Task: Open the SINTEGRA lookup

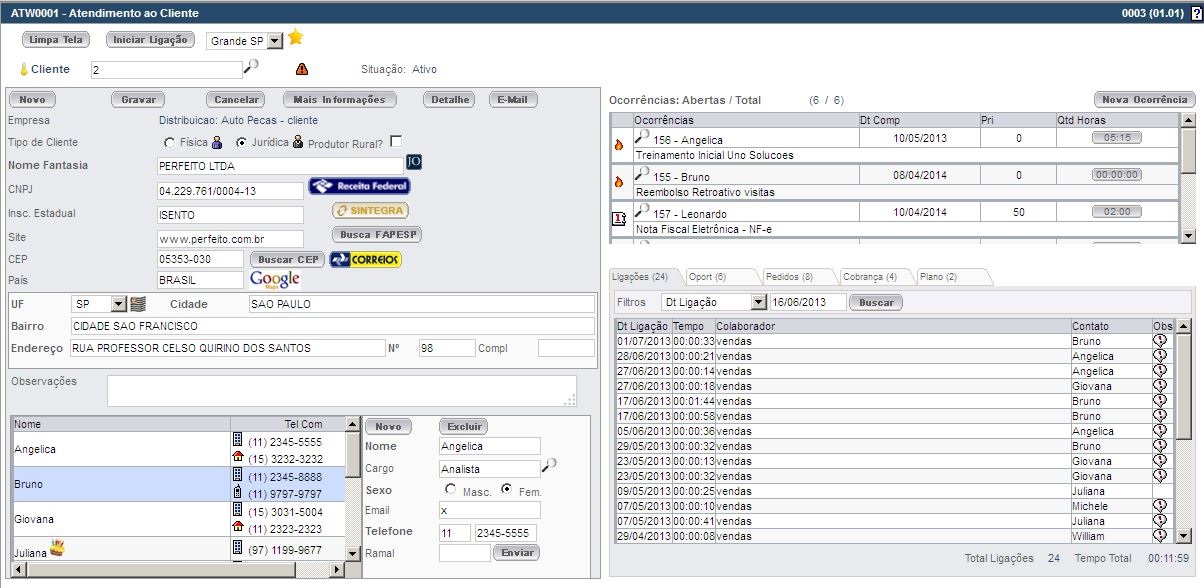Action: tap(370, 210)
